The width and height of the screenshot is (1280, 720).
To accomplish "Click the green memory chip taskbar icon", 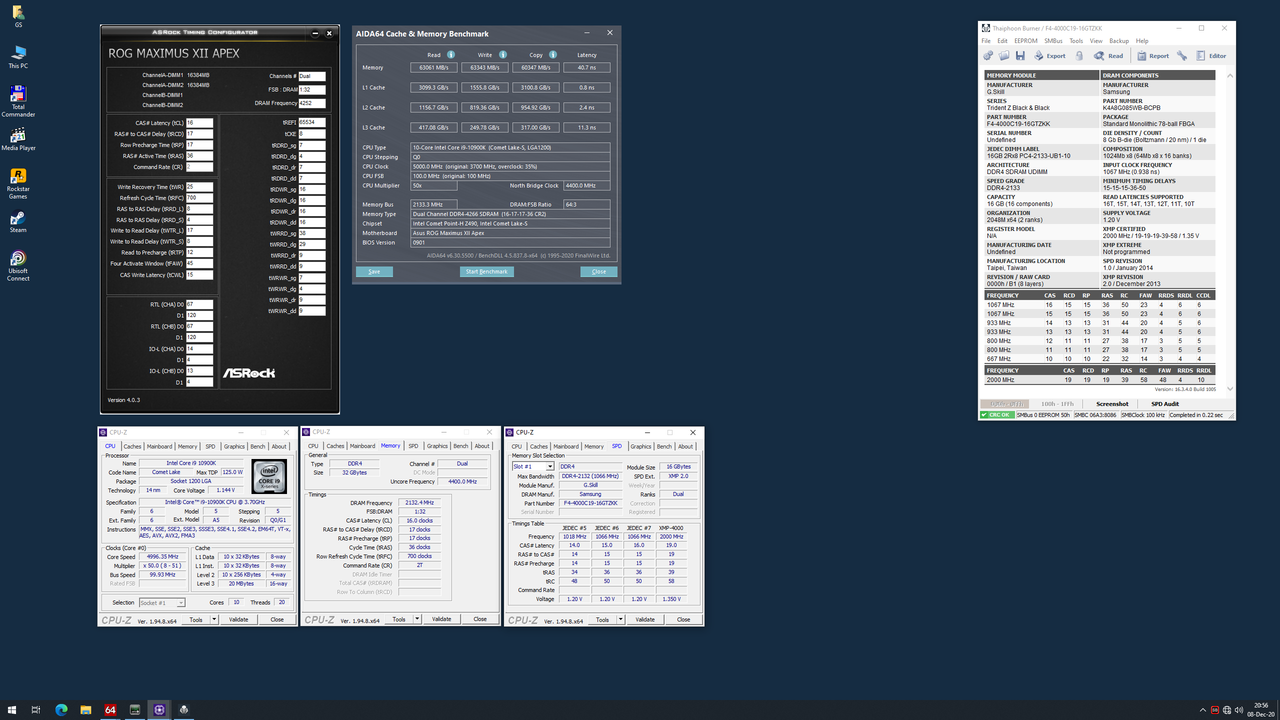I will coord(135,710).
